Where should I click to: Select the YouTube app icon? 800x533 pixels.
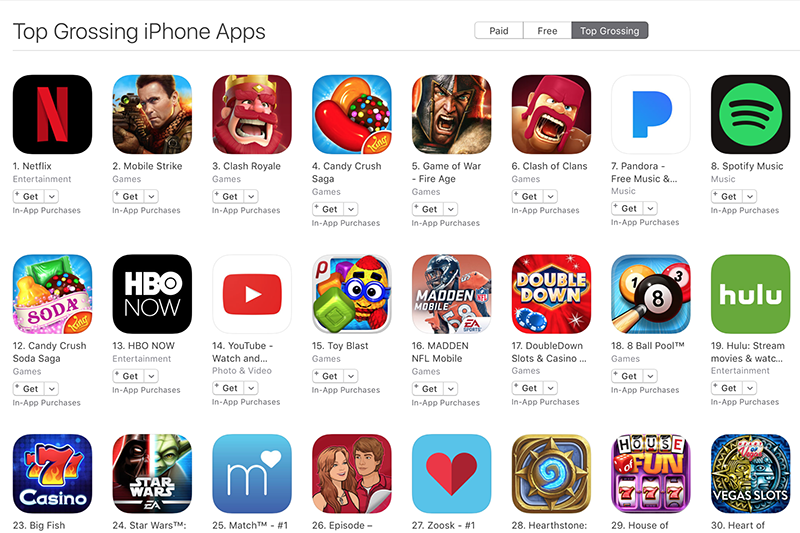(252, 294)
